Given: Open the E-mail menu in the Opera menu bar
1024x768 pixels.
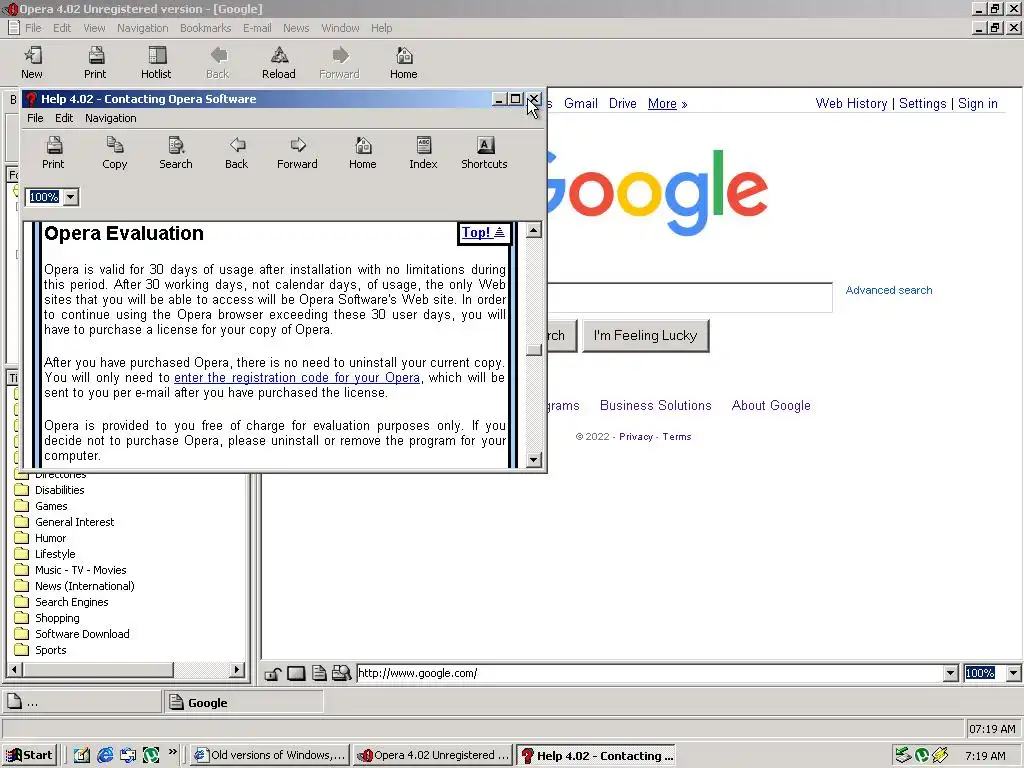Looking at the screenshot, I should click(257, 28).
